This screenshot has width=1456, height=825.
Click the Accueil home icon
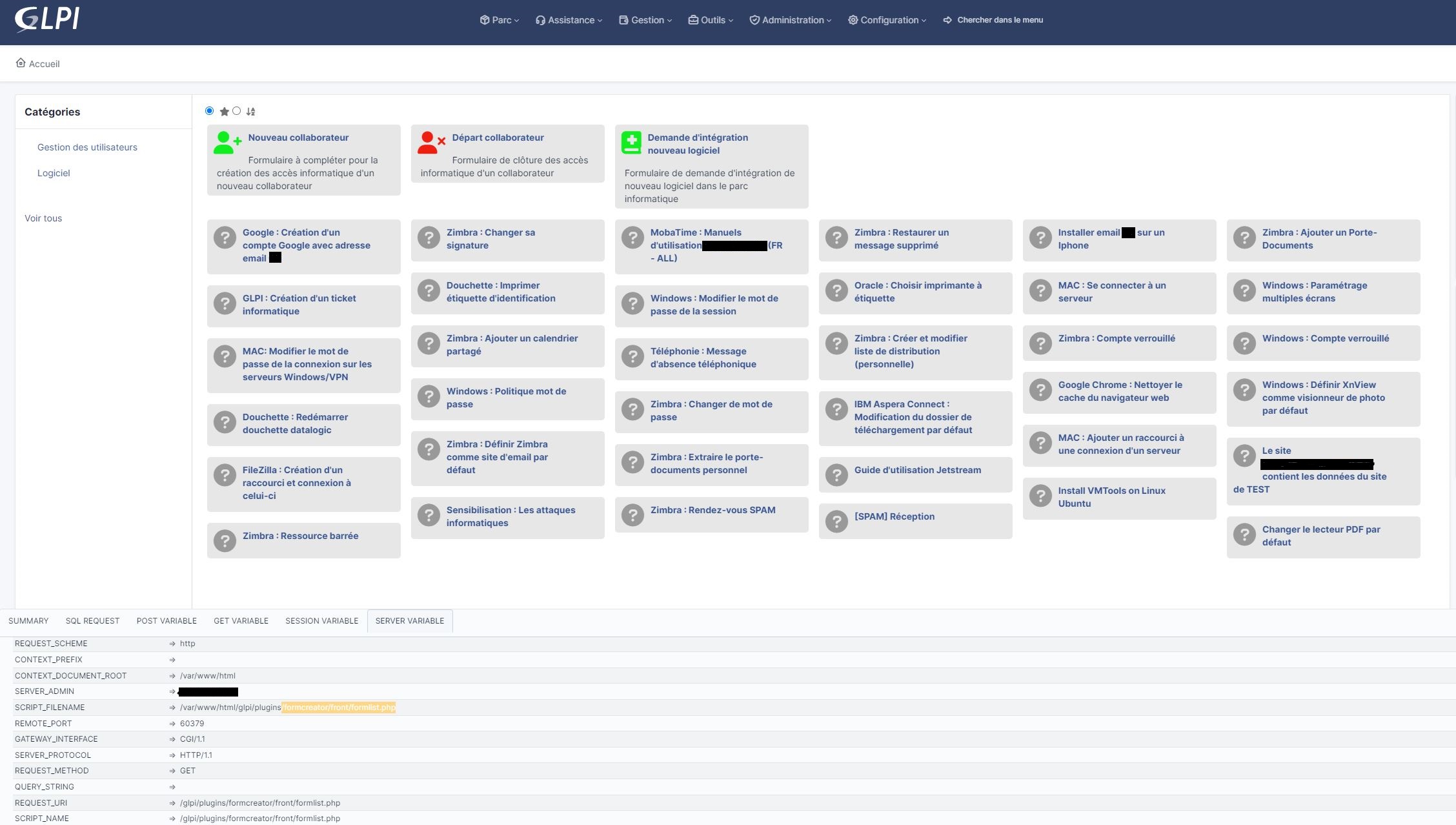click(21, 63)
